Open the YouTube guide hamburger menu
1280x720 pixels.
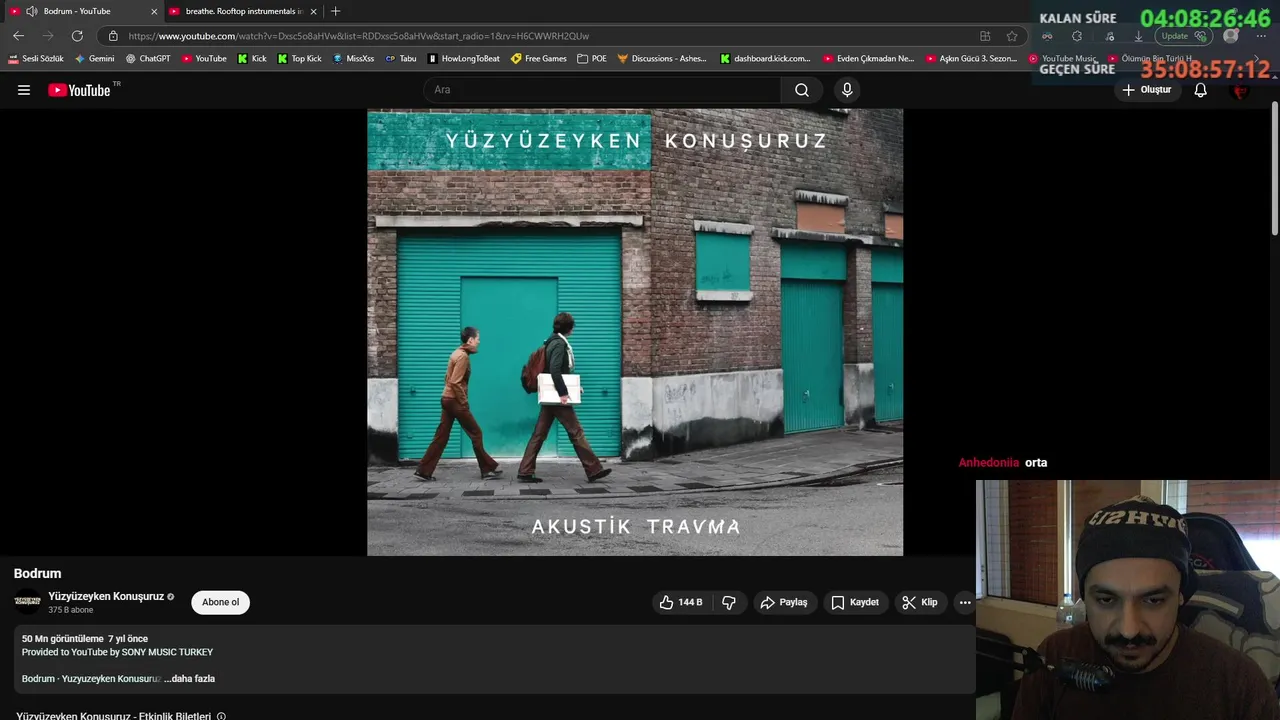24,90
